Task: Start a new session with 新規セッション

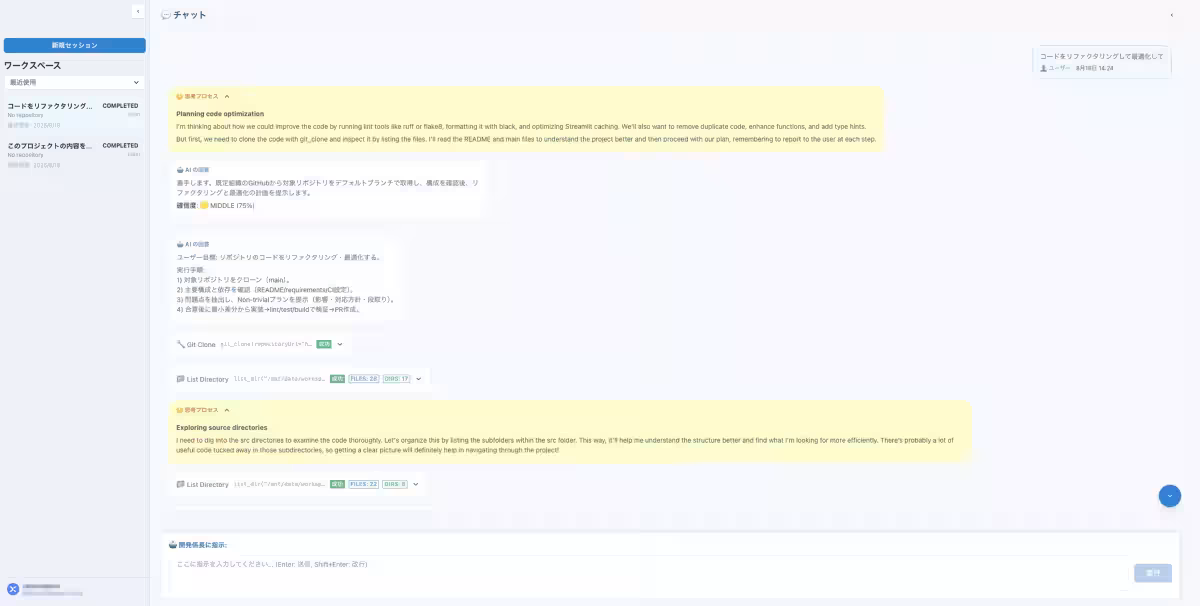Action: 74,45
